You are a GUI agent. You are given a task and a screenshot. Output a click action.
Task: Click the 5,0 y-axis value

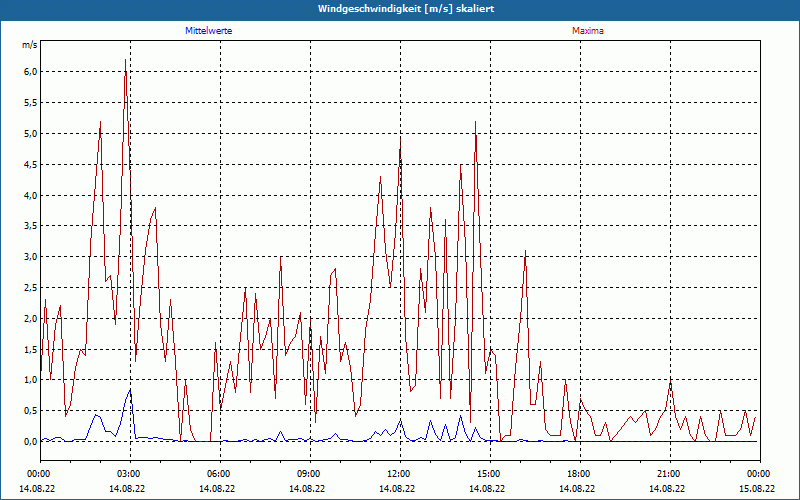(31, 134)
